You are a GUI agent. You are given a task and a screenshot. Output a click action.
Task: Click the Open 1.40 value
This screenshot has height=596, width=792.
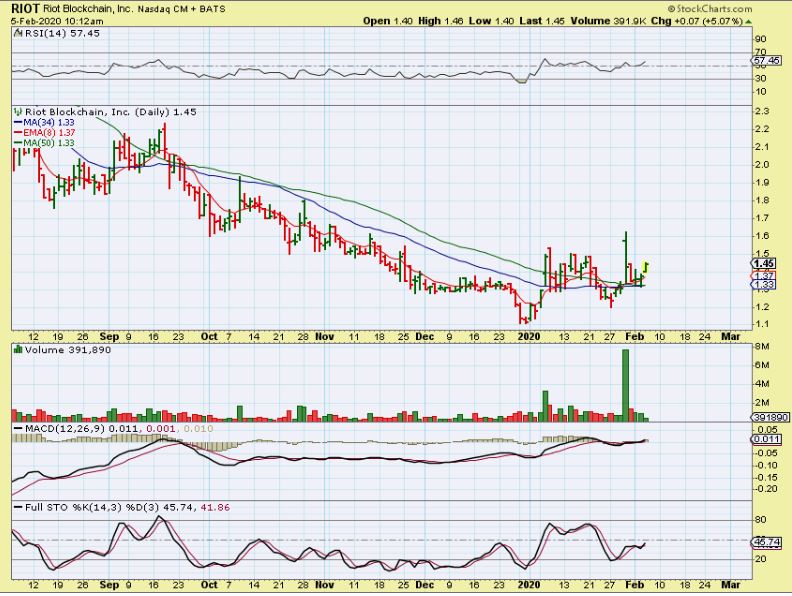tap(388, 21)
